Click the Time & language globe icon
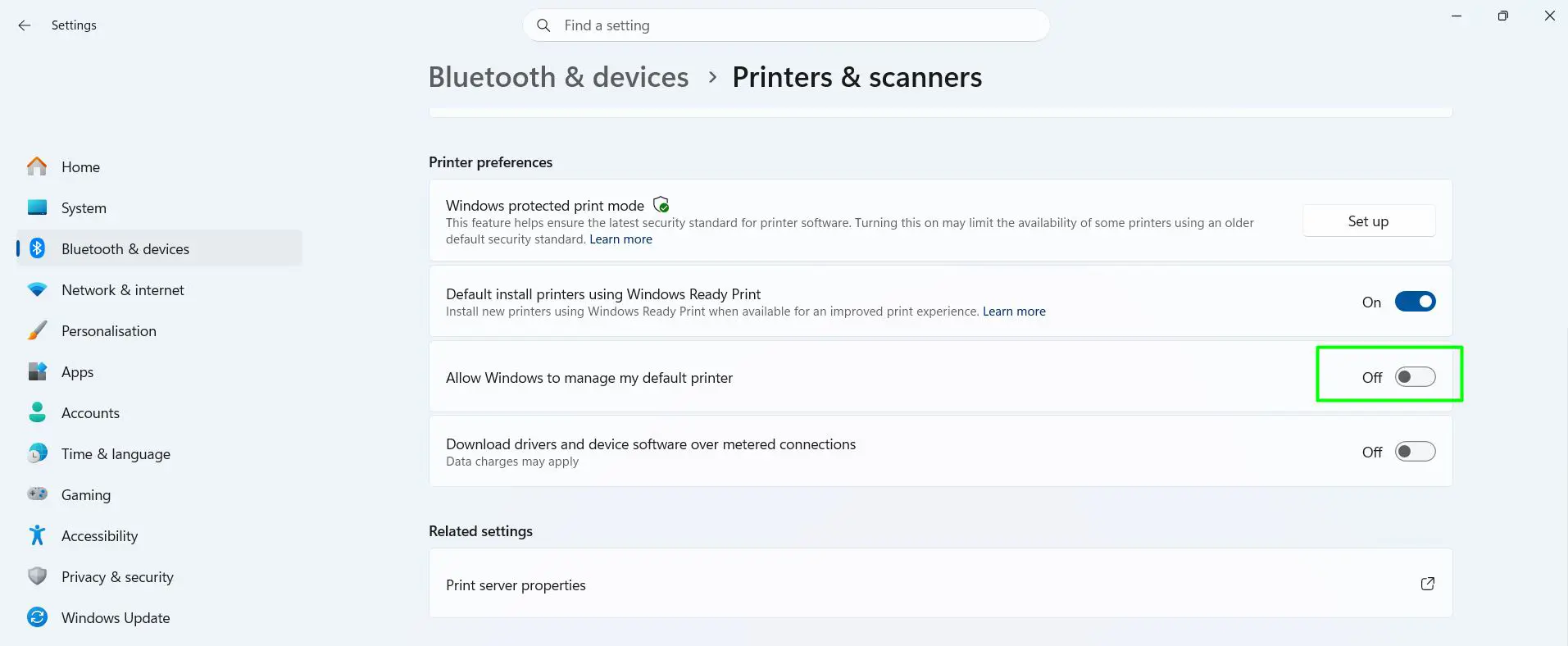The height and width of the screenshot is (646, 1568). (37, 453)
